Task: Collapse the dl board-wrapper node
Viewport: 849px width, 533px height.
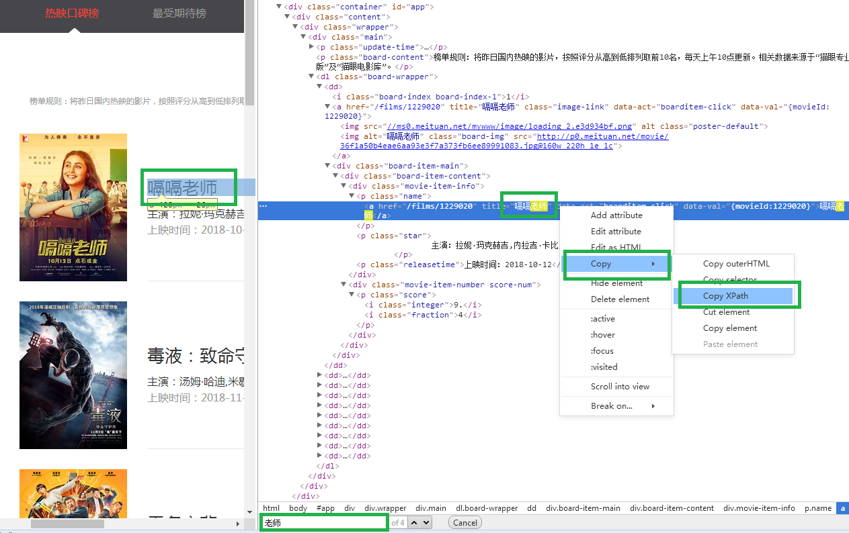Action: coord(311,76)
